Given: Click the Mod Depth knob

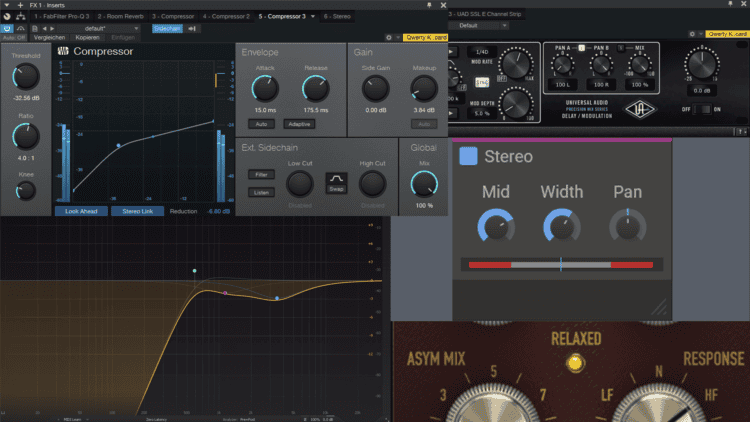Looking at the screenshot, I should (516, 103).
